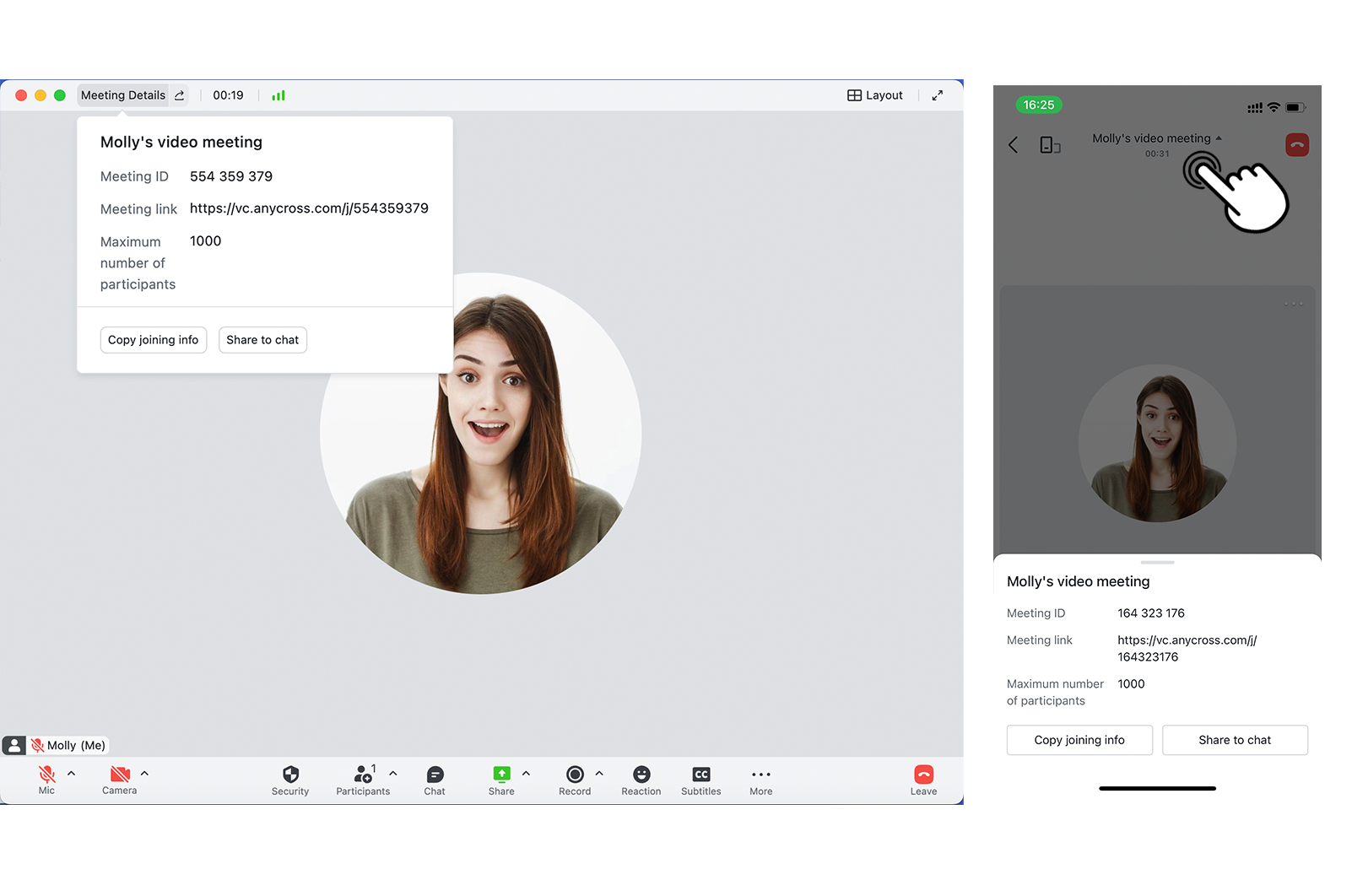Expand the Camera options arrow
The height and width of the screenshot is (896, 1352).
tap(144, 773)
